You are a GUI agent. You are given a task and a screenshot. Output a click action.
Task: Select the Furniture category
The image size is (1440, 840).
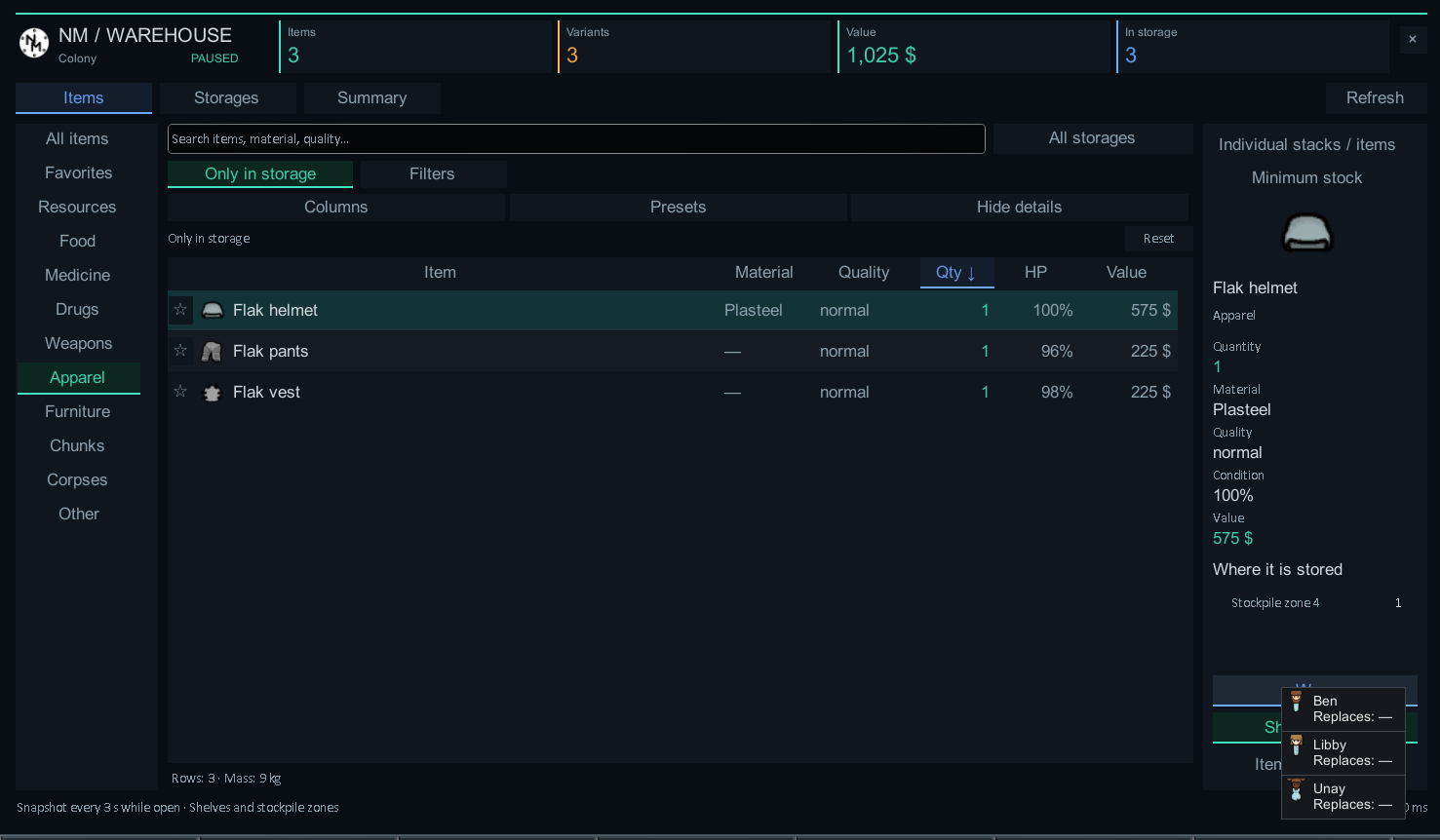point(78,411)
